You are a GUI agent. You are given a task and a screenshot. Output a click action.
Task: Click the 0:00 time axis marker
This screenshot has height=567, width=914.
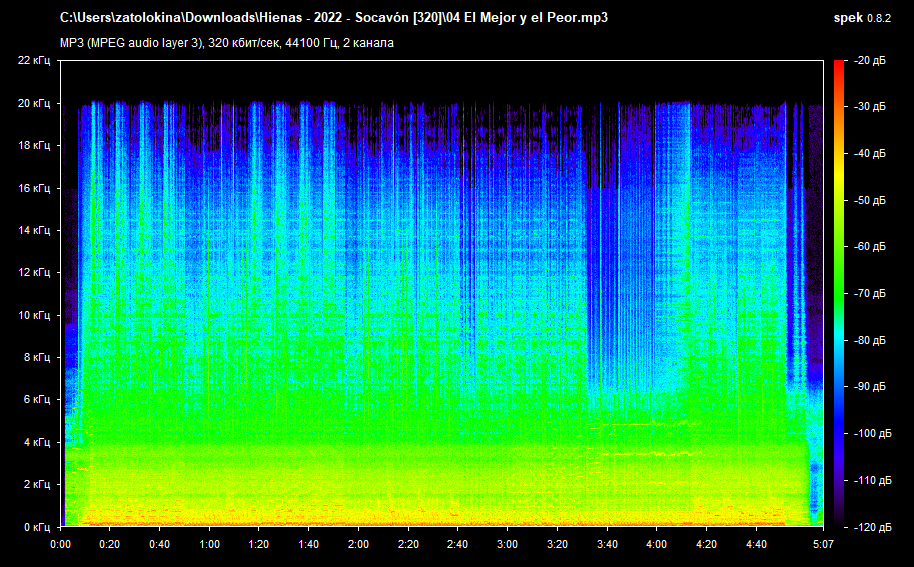(x=60, y=545)
